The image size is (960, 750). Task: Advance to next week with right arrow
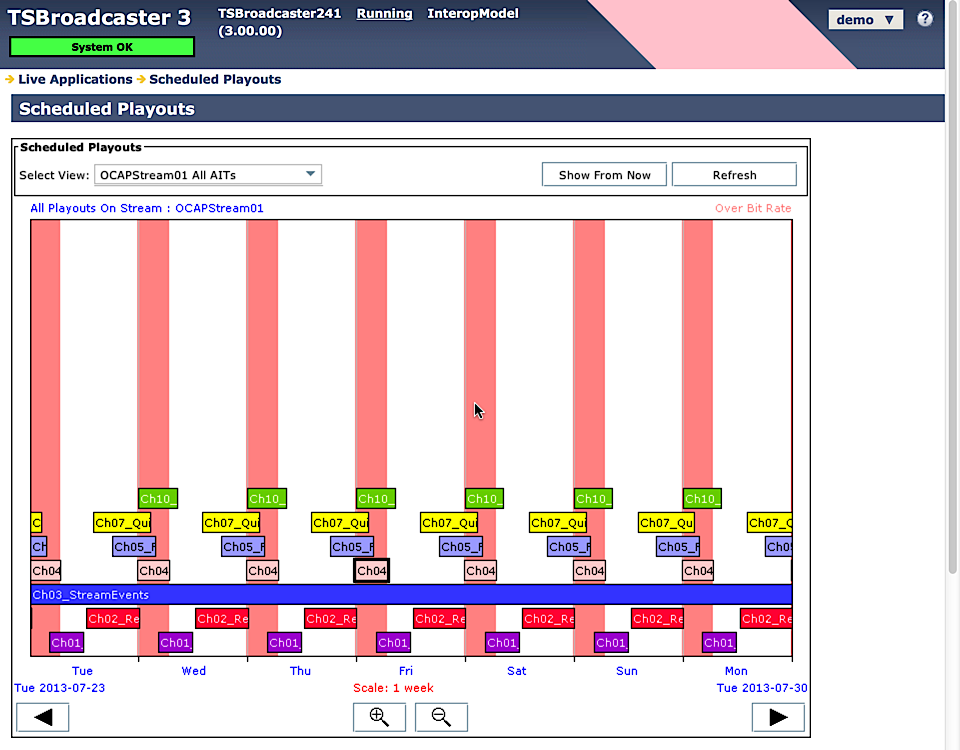click(778, 717)
